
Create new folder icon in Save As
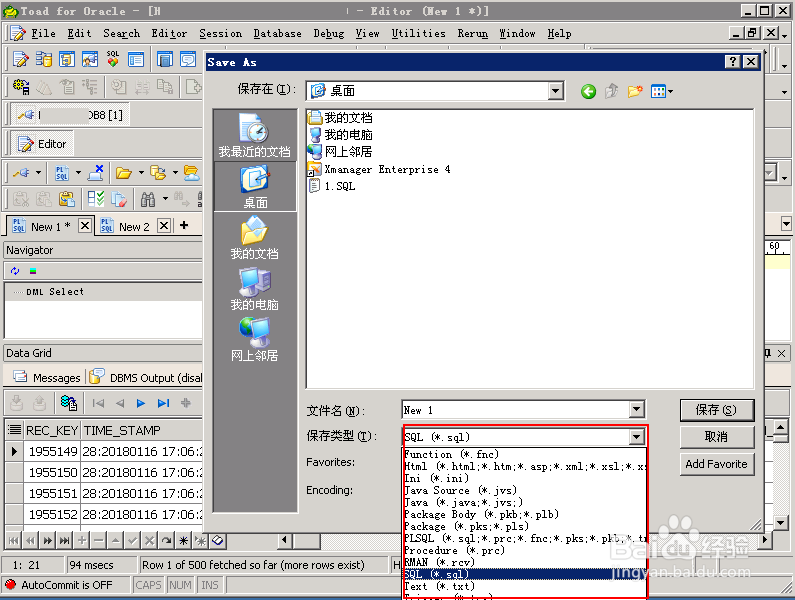[635, 91]
